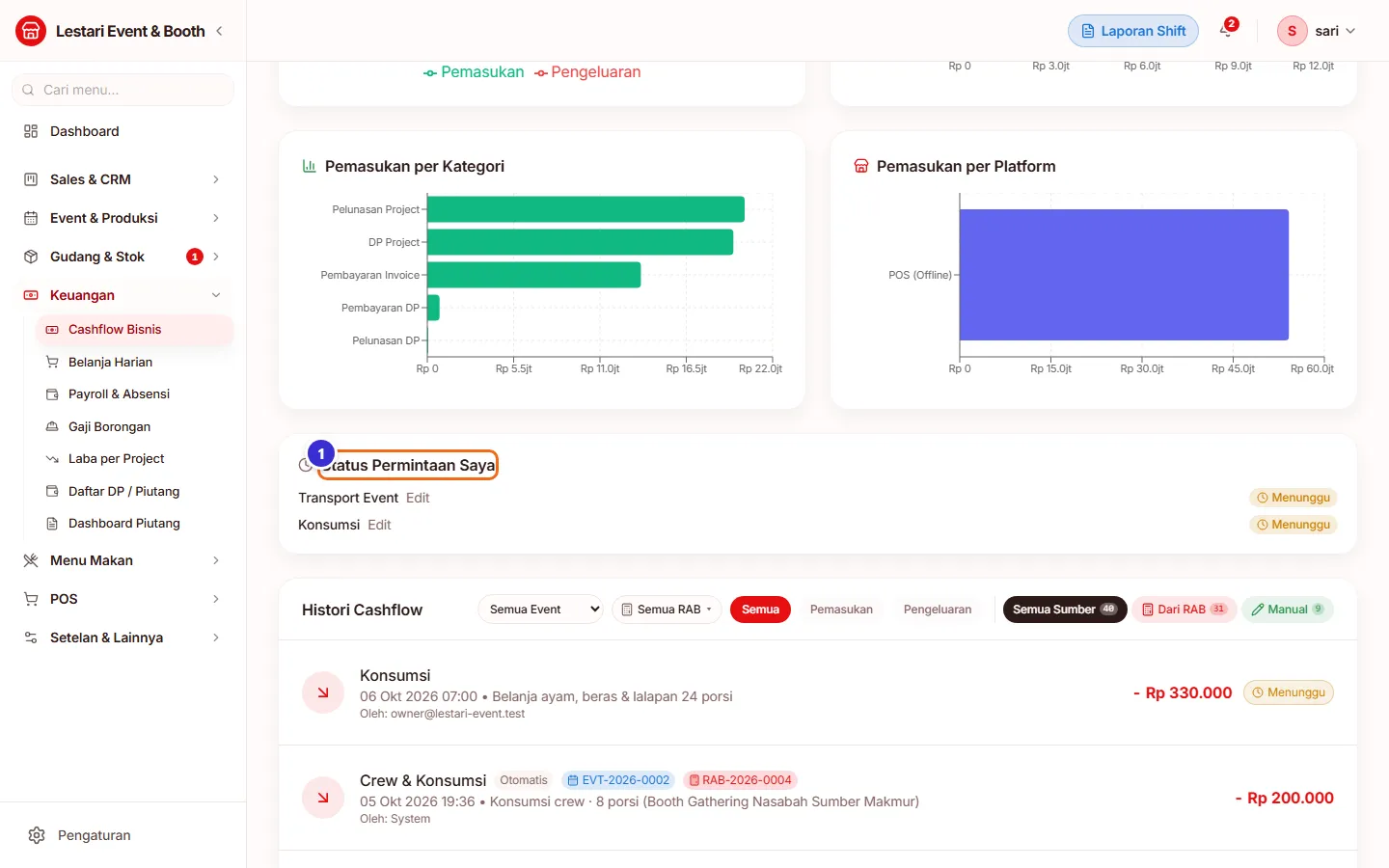Click the POS (Offline) purple bar

[1124, 275]
